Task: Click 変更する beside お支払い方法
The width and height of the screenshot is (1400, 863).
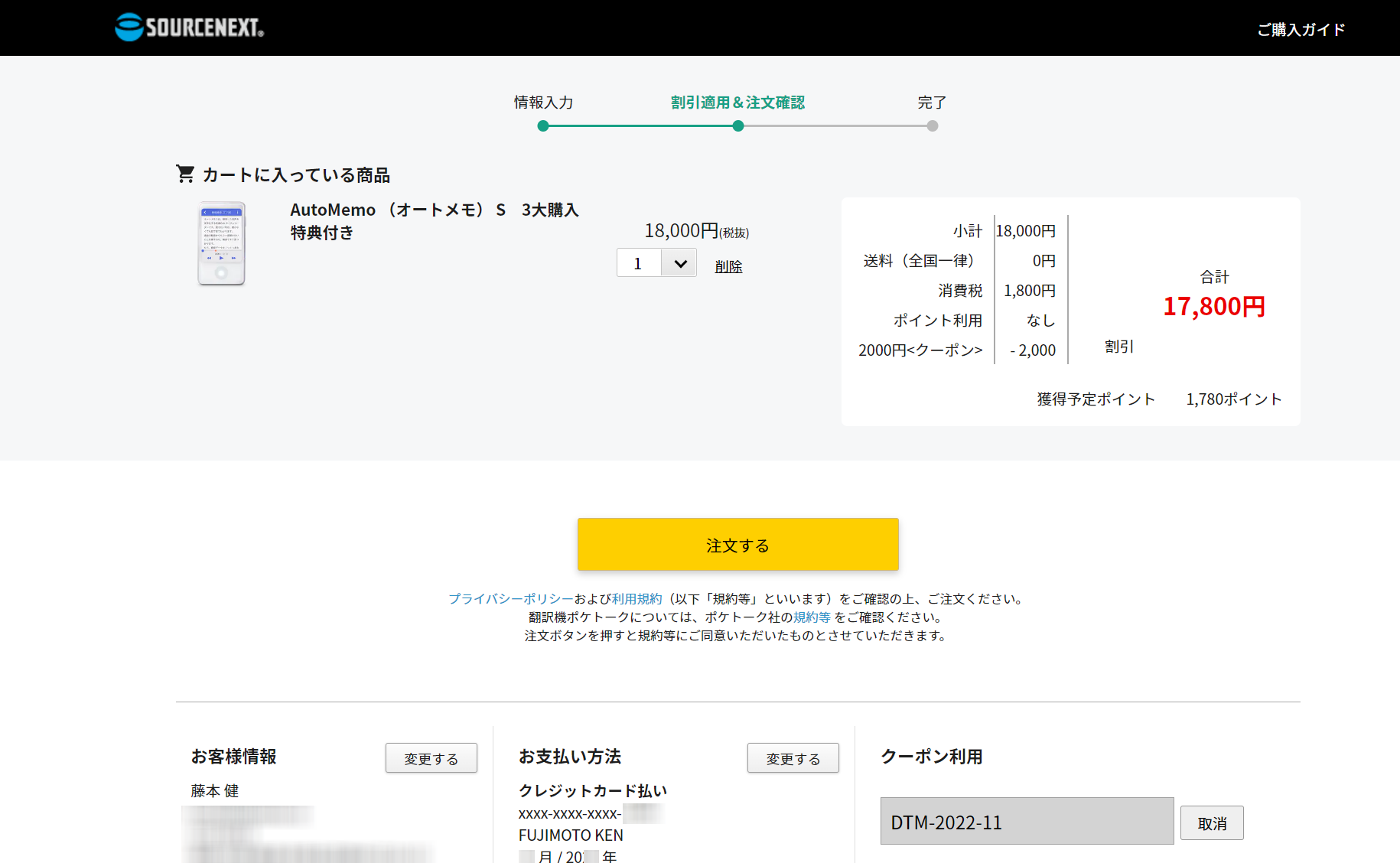Action: [x=793, y=758]
